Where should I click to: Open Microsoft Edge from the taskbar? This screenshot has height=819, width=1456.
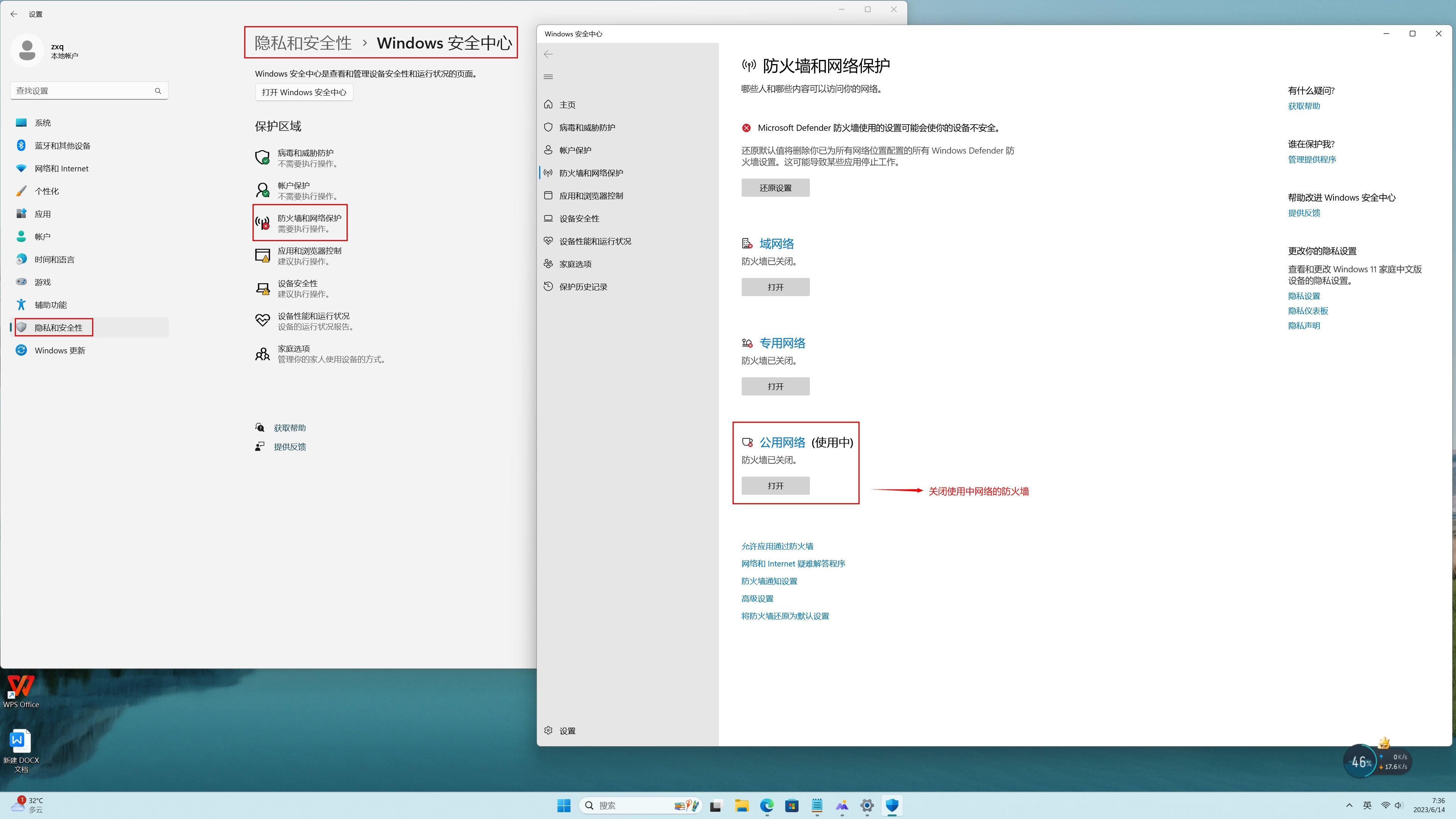point(766,805)
